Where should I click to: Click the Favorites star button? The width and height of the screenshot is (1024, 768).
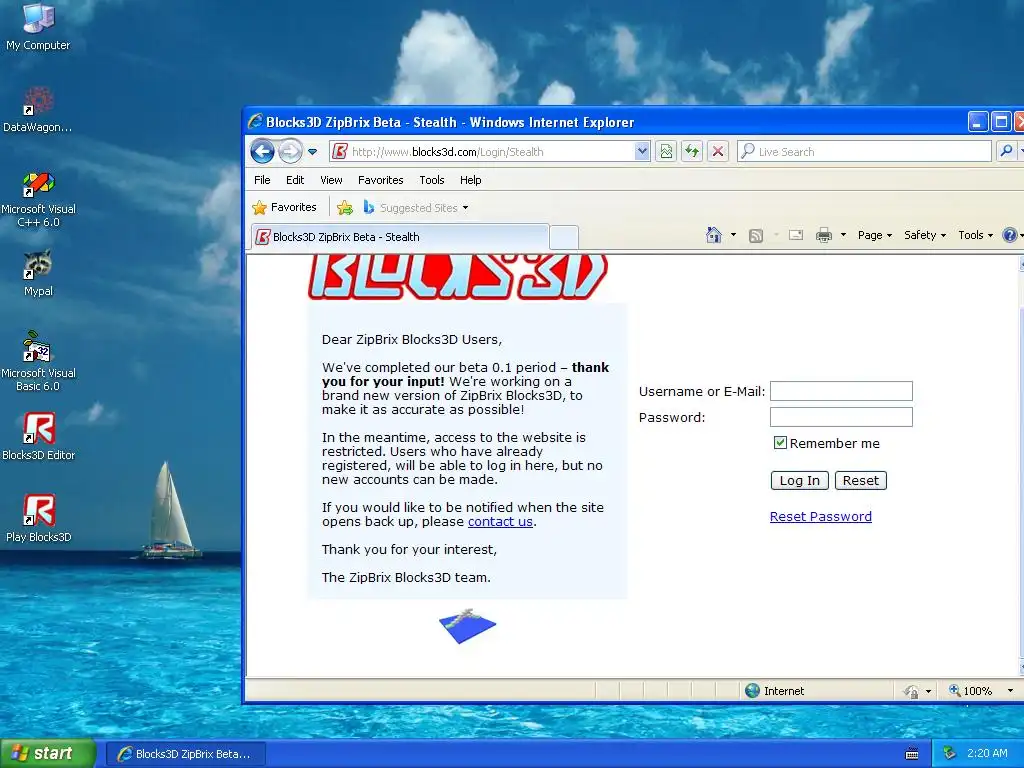coord(284,208)
